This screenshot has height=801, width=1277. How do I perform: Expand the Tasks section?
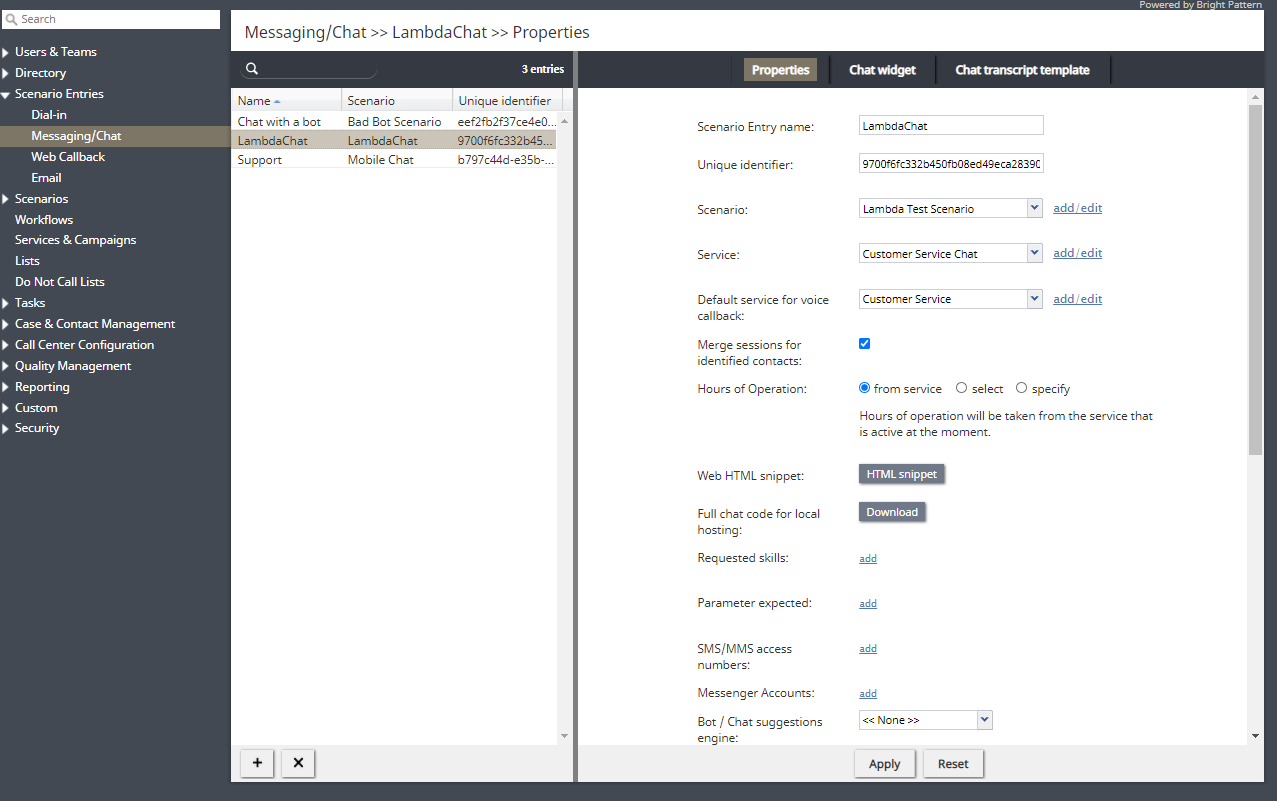pyautogui.click(x=6, y=303)
